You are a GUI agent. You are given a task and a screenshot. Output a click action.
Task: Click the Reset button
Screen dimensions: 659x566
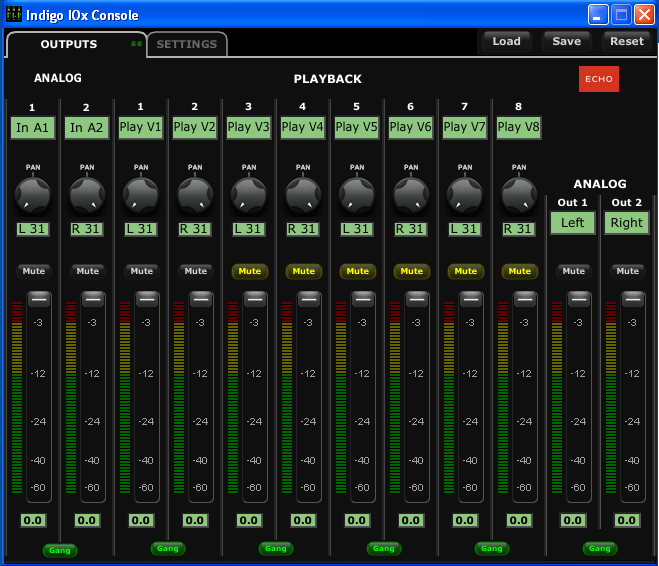pyautogui.click(x=627, y=41)
